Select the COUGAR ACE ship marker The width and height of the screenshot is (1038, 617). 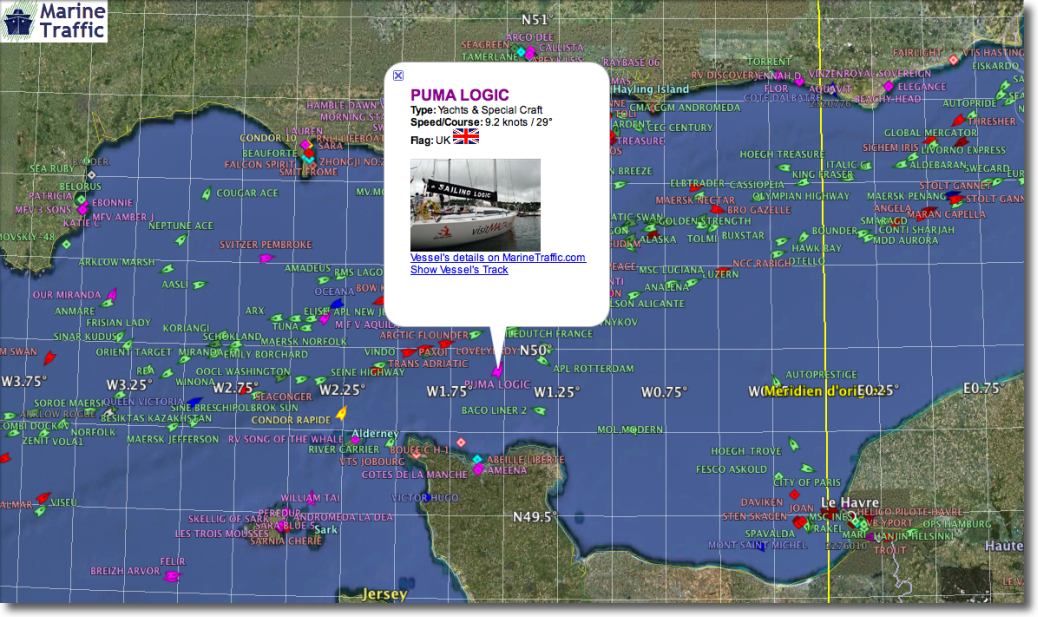(207, 193)
